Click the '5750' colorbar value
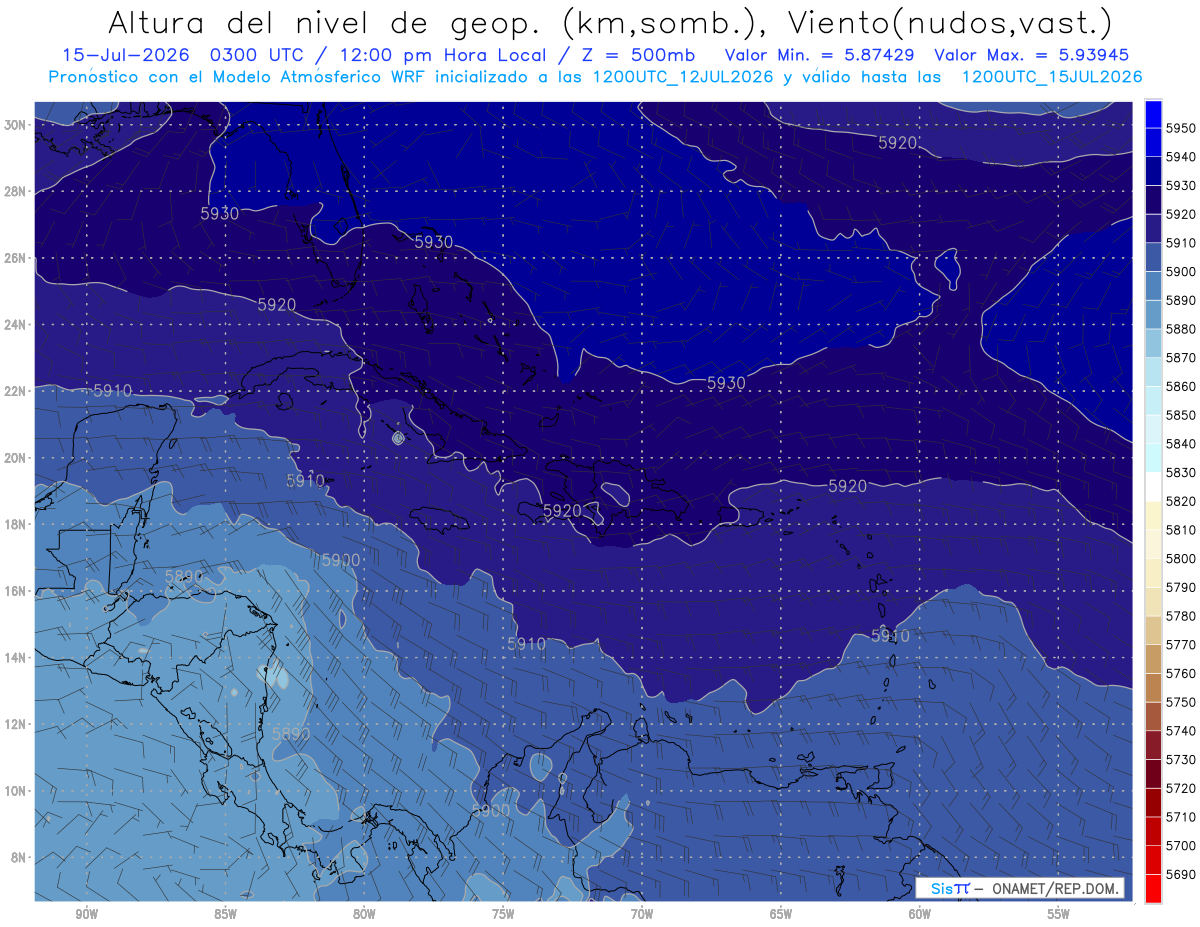Screen dimensions: 1200x927 pos(1181,702)
